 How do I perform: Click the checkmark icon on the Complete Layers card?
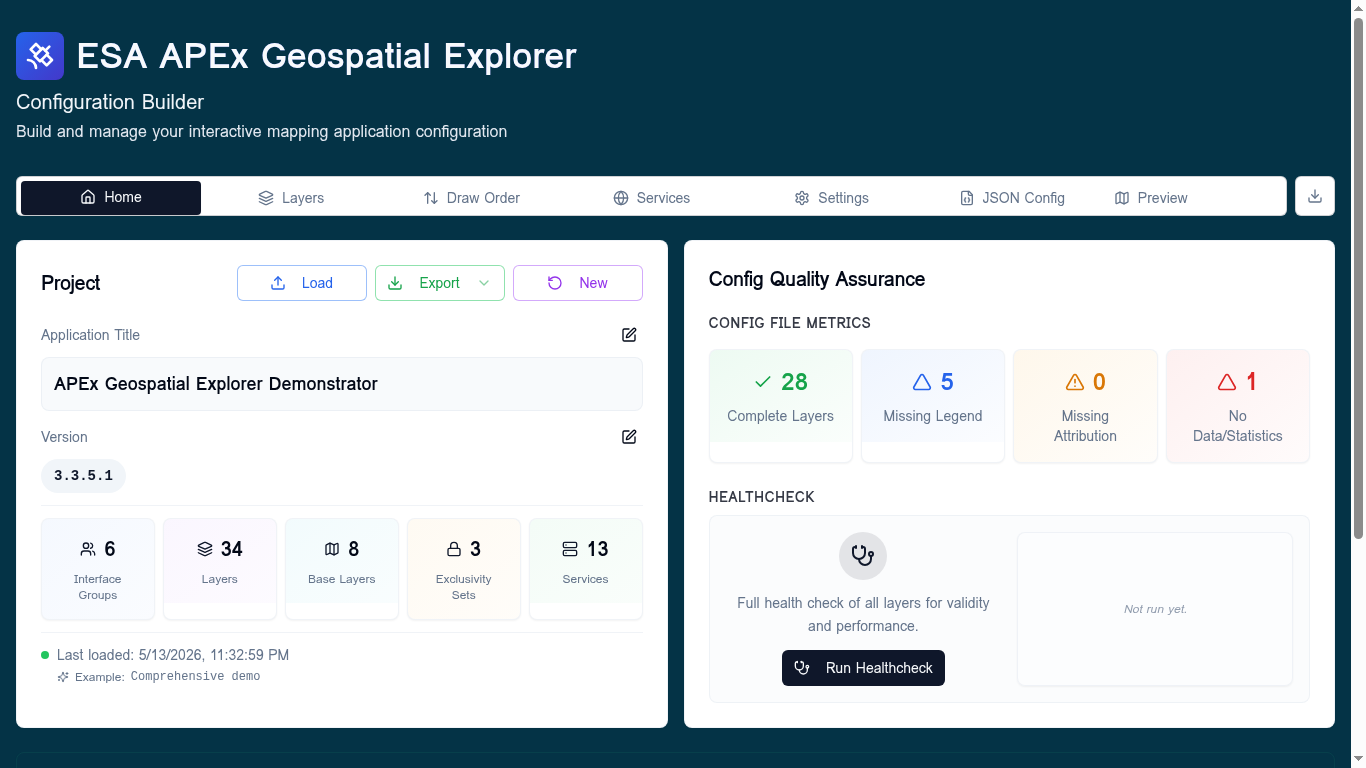763,382
